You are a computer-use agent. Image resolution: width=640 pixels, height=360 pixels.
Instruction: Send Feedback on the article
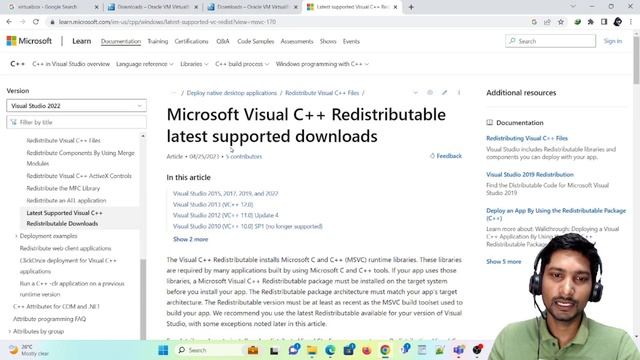tap(445, 156)
